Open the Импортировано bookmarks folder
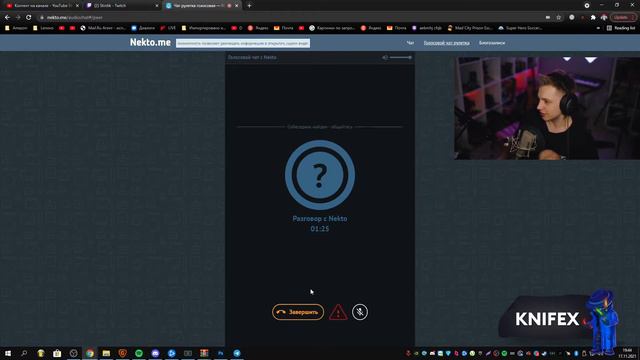This screenshot has width=640, height=360. 204,28
